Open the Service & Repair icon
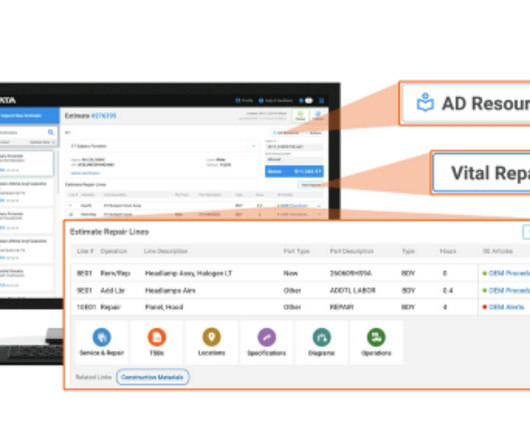This screenshot has height=442, width=530. pyautogui.click(x=101, y=337)
